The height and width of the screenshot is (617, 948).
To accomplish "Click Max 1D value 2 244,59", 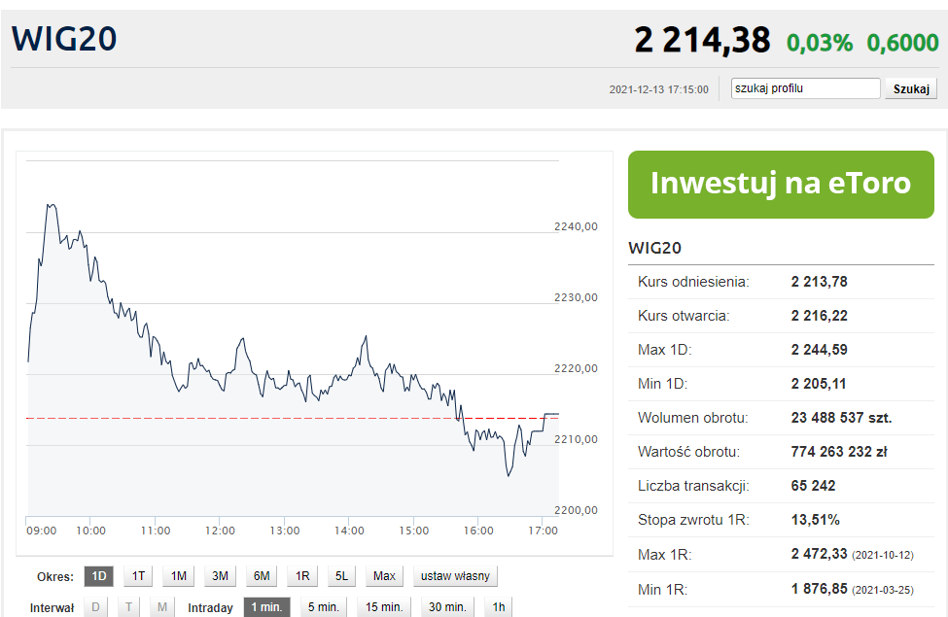I will tap(819, 349).
